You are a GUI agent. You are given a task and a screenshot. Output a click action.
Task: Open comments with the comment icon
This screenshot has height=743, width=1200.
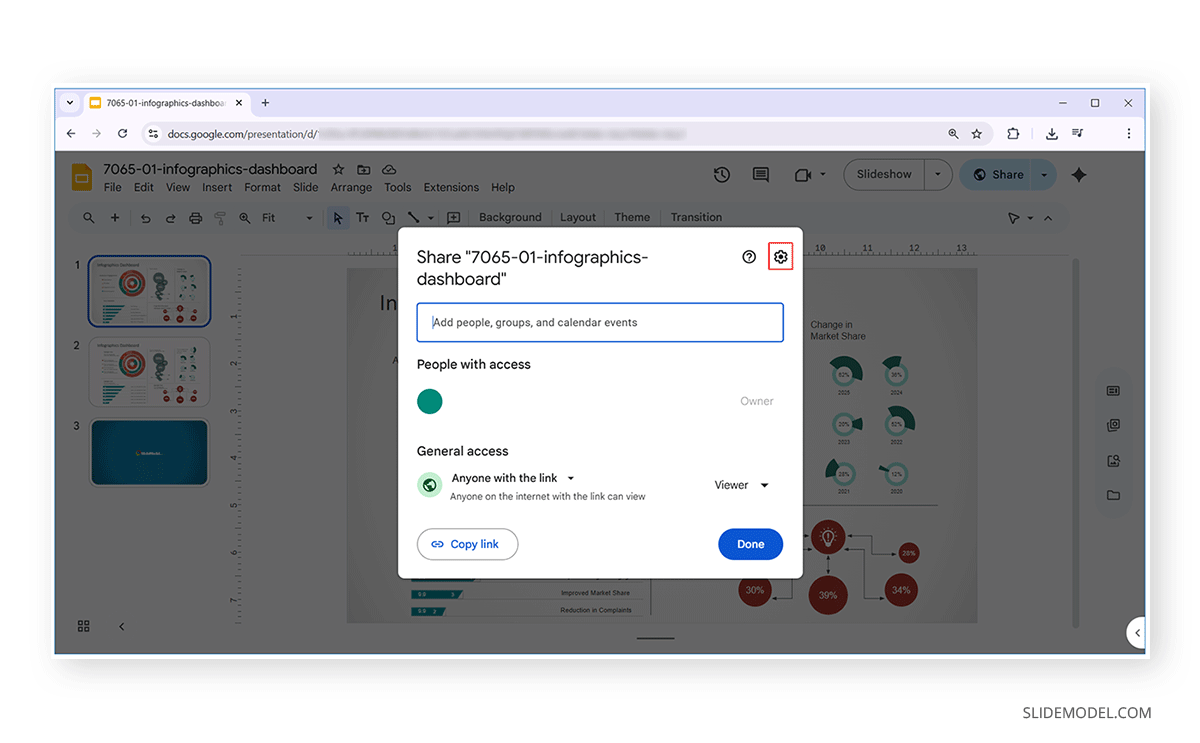pos(760,174)
